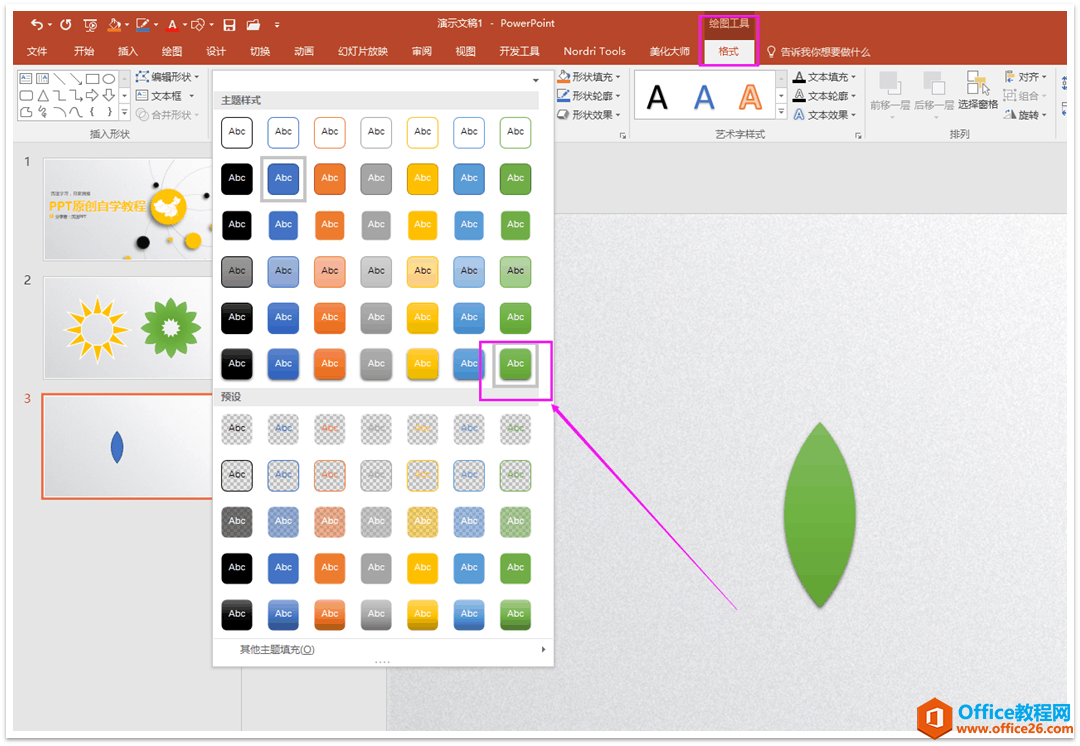The width and height of the screenshot is (1080, 746).
Task: Open the 文本填充 dropdown
Action: click(824, 76)
